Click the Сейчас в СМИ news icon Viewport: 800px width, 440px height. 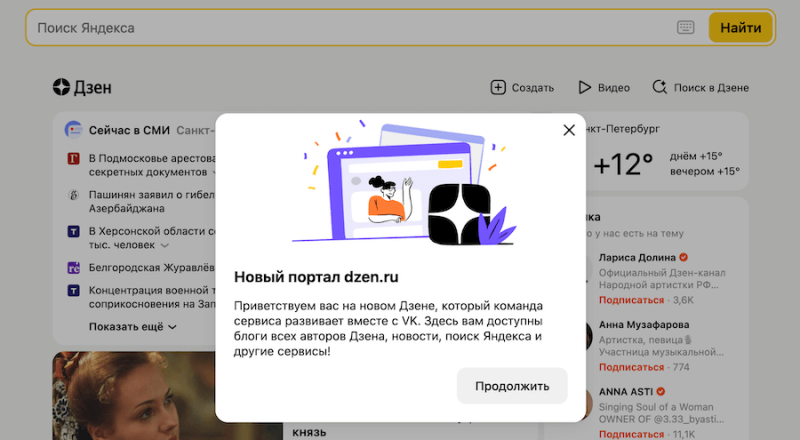click(x=73, y=130)
